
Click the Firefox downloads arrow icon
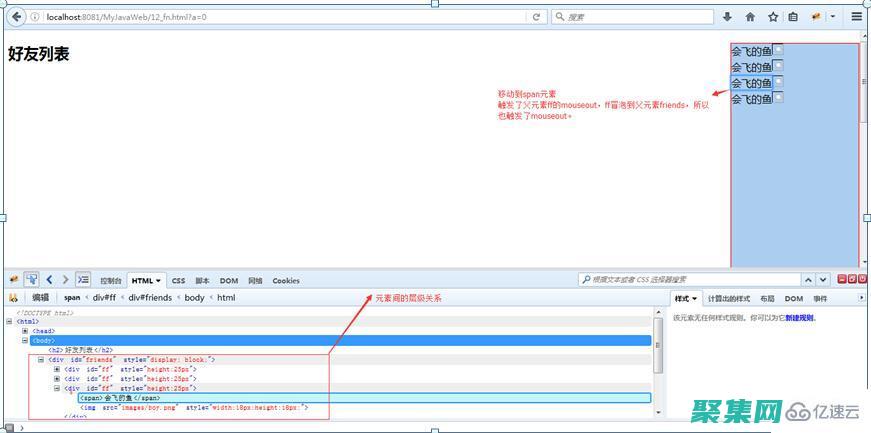point(727,17)
